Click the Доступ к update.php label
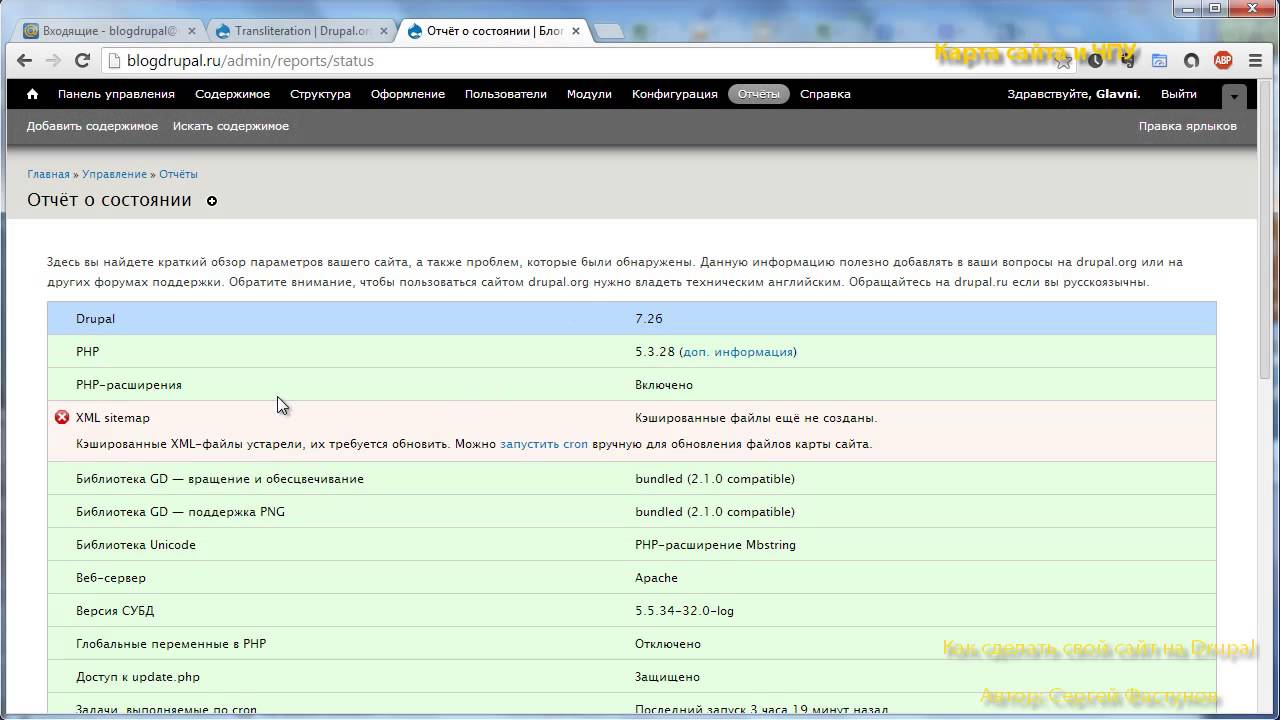The height and width of the screenshot is (720, 1280). pos(138,677)
